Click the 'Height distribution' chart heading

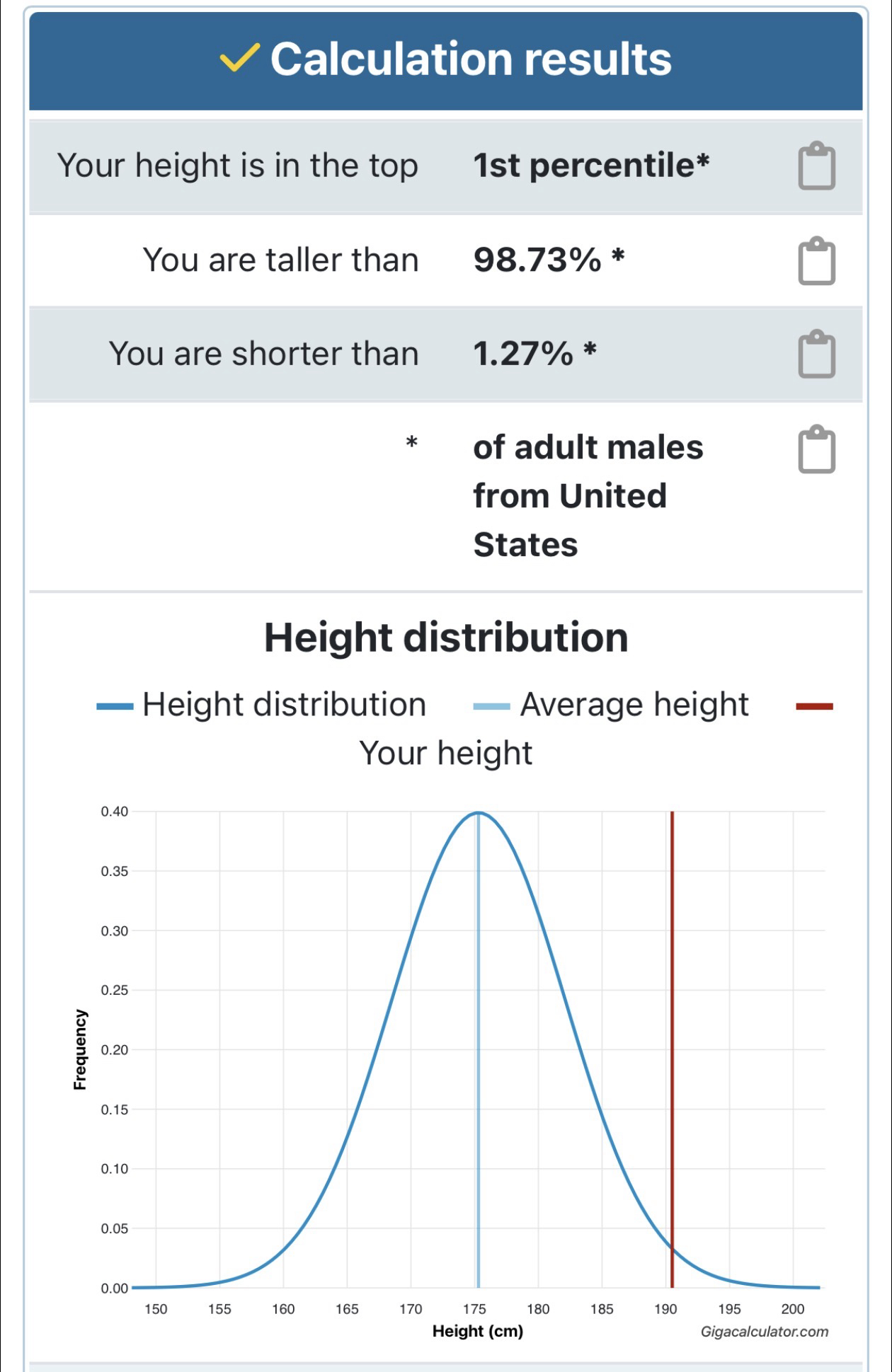pyautogui.click(x=446, y=637)
